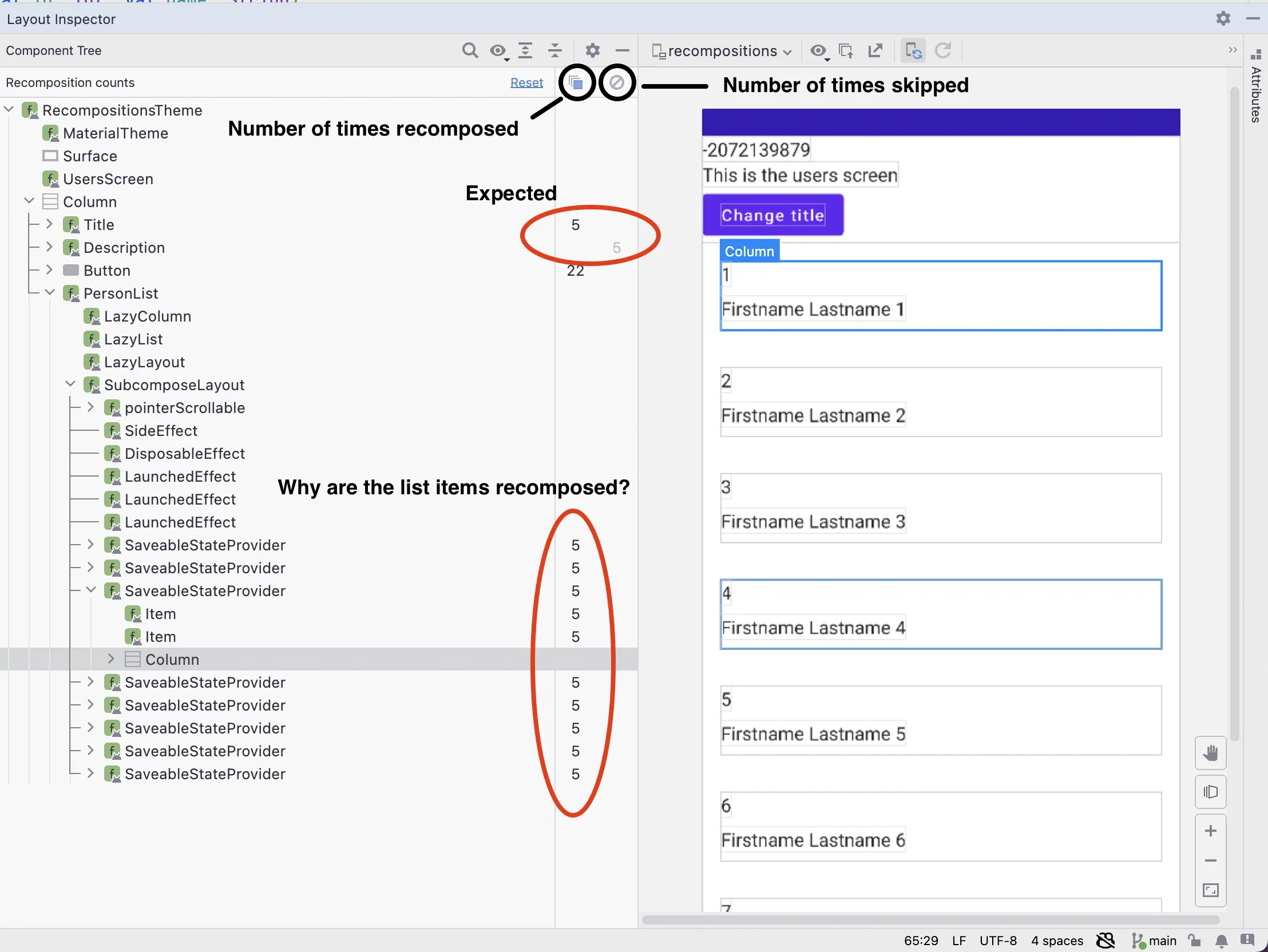Zoom to fit the device view

click(1211, 891)
